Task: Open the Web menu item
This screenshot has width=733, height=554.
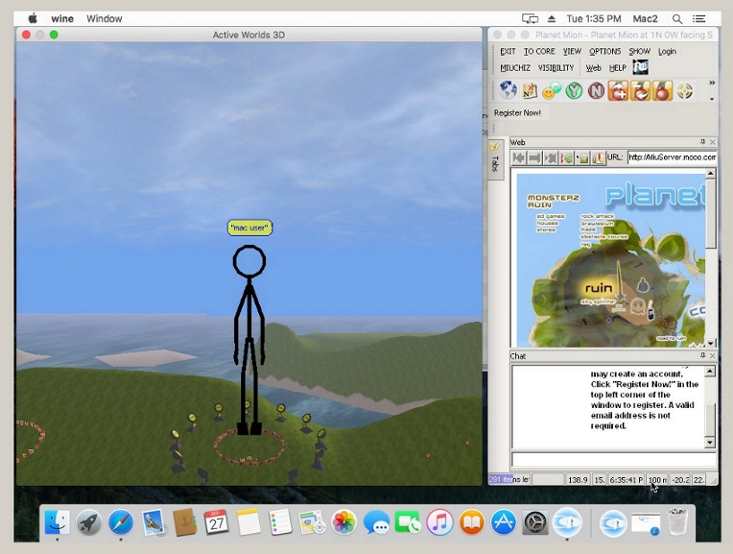Action: click(593, 68)
